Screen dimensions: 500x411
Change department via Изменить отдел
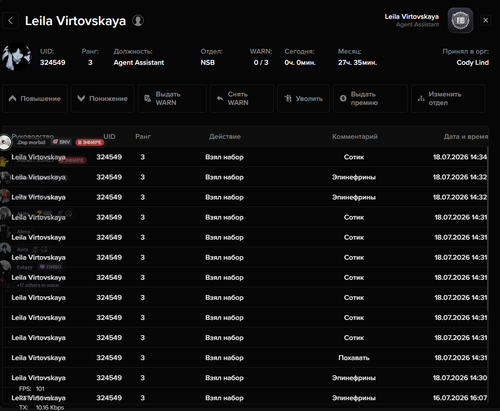coord(448,99)
